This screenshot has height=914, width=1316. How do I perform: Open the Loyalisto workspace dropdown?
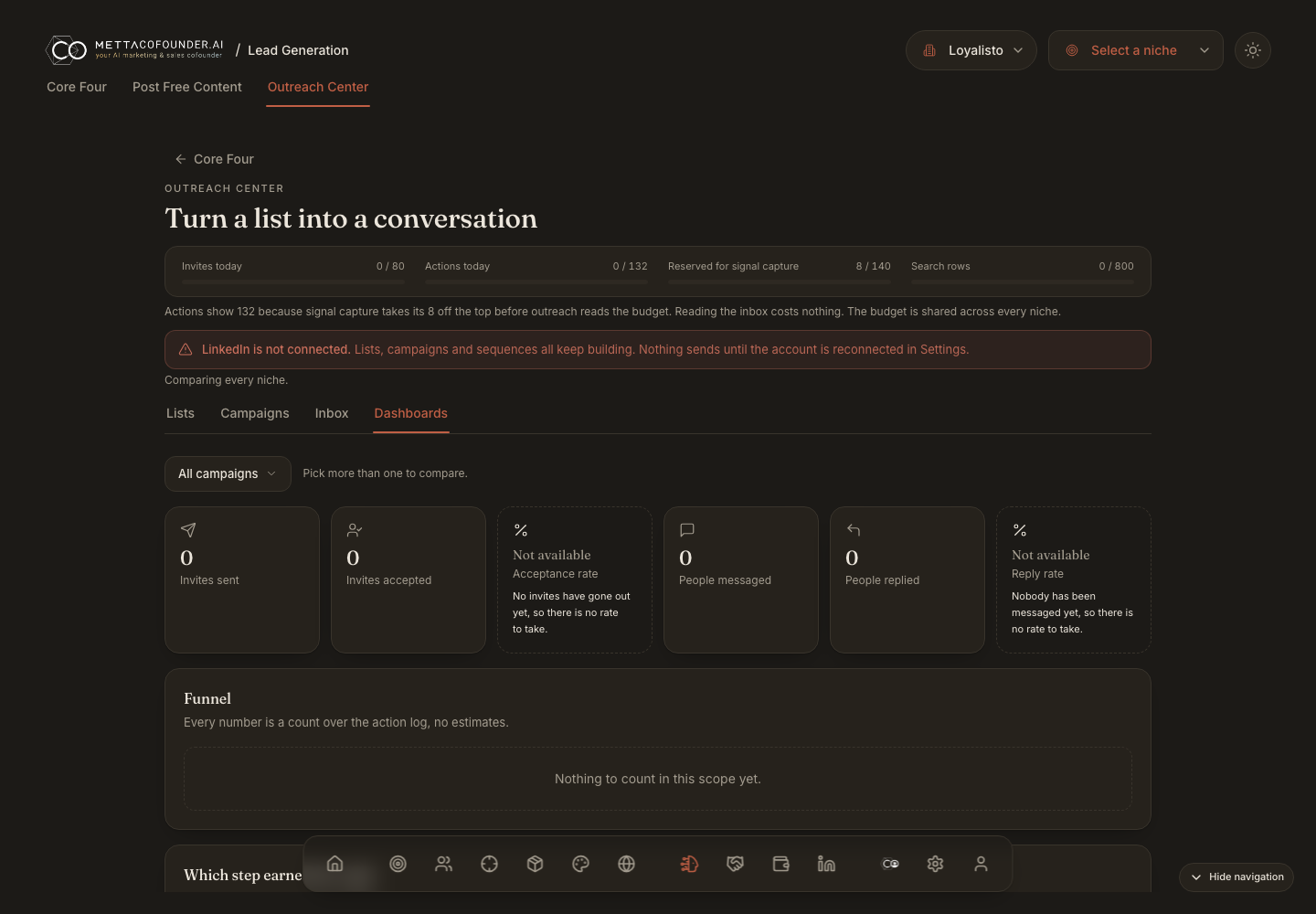[971, 50]
